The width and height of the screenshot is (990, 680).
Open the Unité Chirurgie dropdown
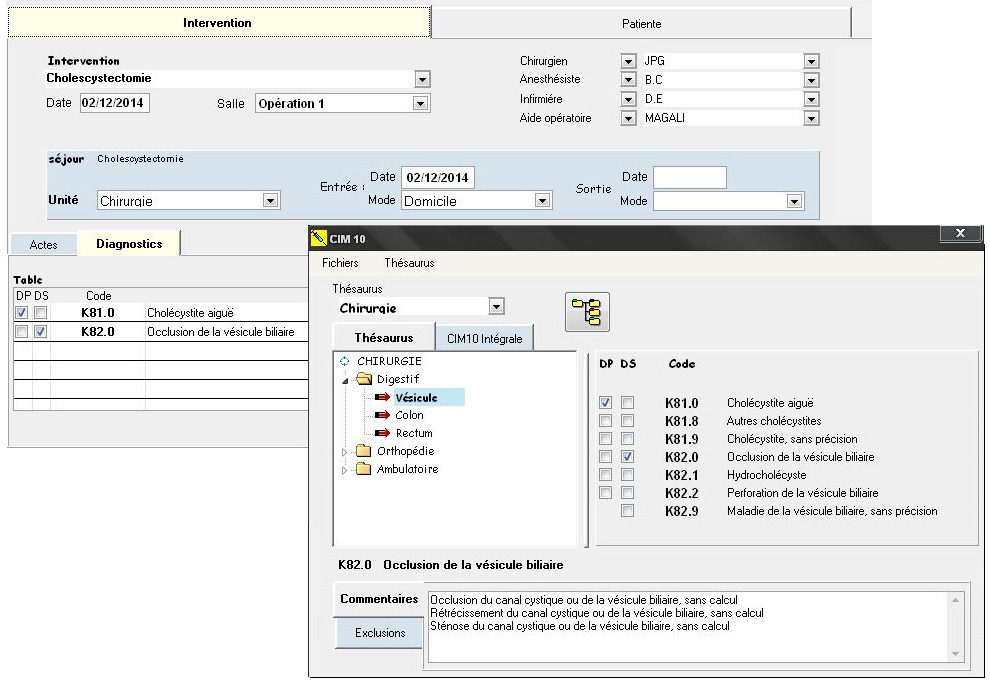point(270,201)
